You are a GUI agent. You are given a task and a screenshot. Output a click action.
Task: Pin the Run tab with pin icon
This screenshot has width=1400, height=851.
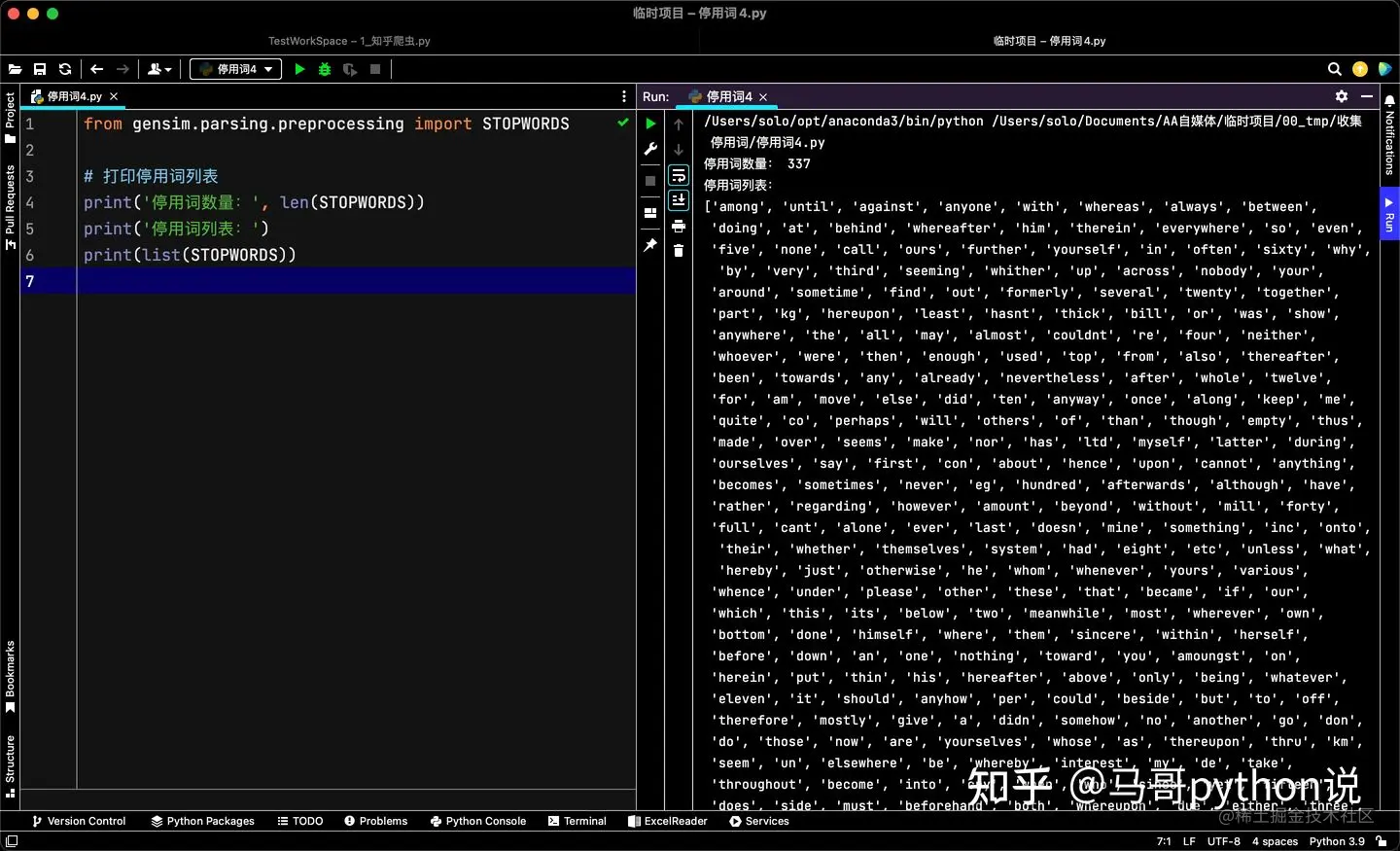pyautogui.click(x=650, y=245)
